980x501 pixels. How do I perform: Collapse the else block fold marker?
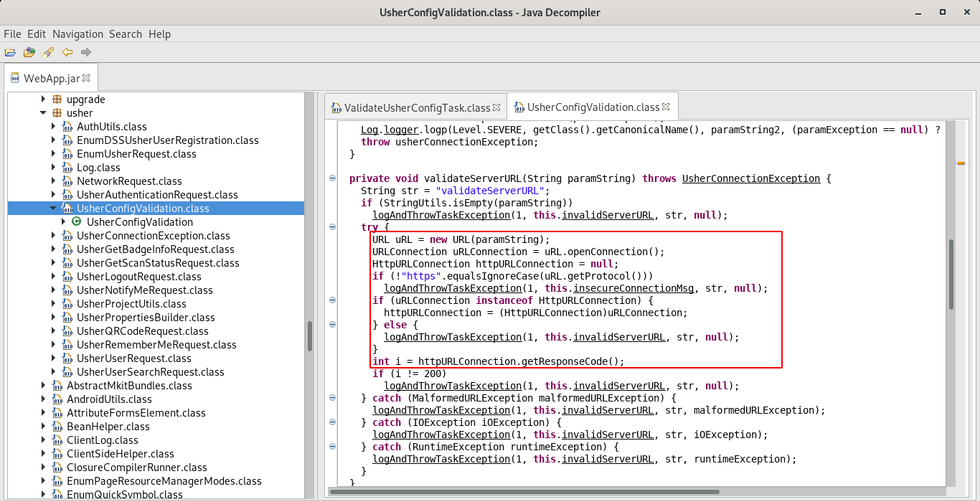[x=332, y=325]
